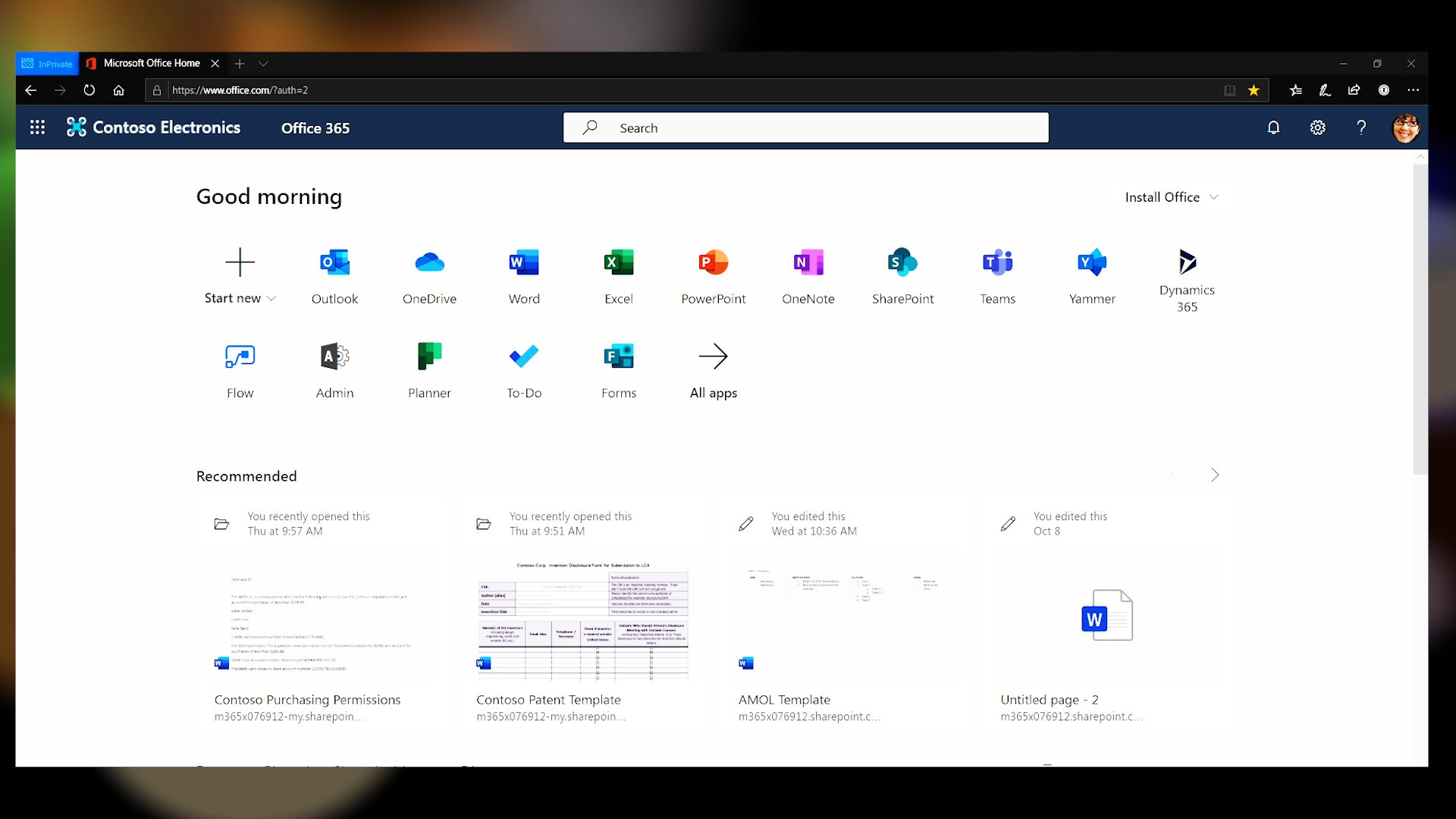Viewport: 1456px width, 819px height.
Task: Open the Excel app
Action: [x=619, y=277]
